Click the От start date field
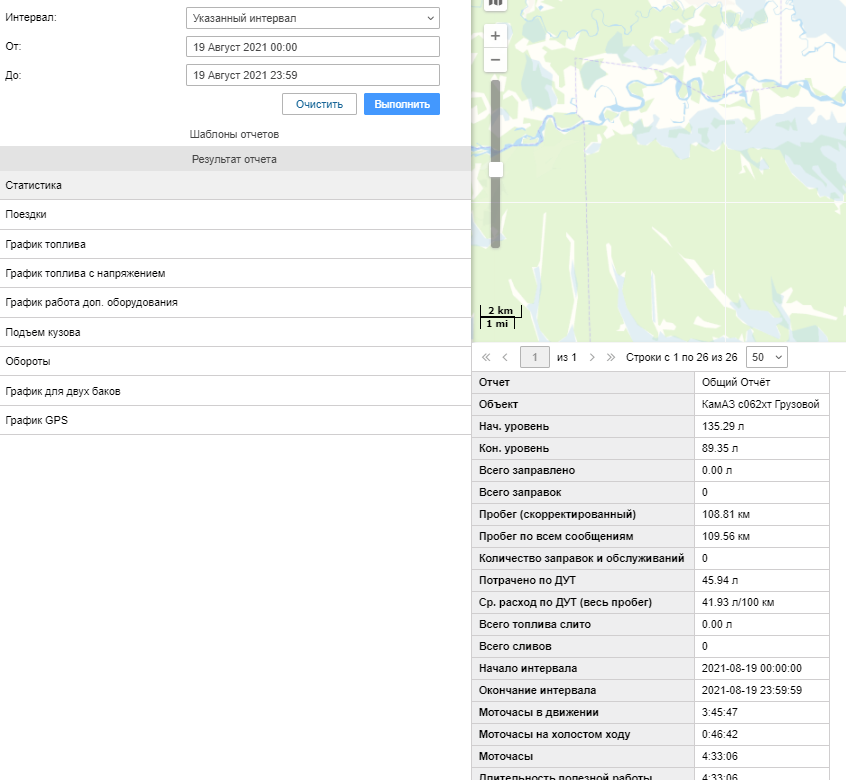 tap(313, 47)
